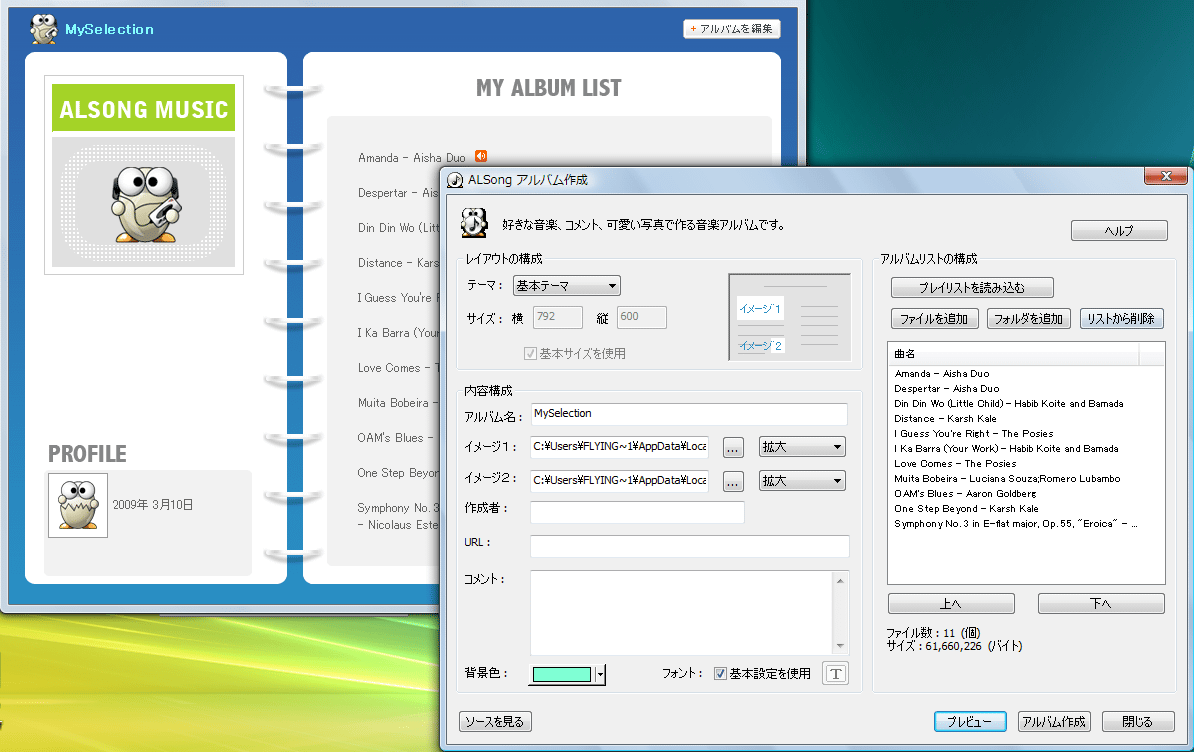Open font settings with the T icon button
The height and width of the screenshot is (752, 1194).
(x=835, y=674)
